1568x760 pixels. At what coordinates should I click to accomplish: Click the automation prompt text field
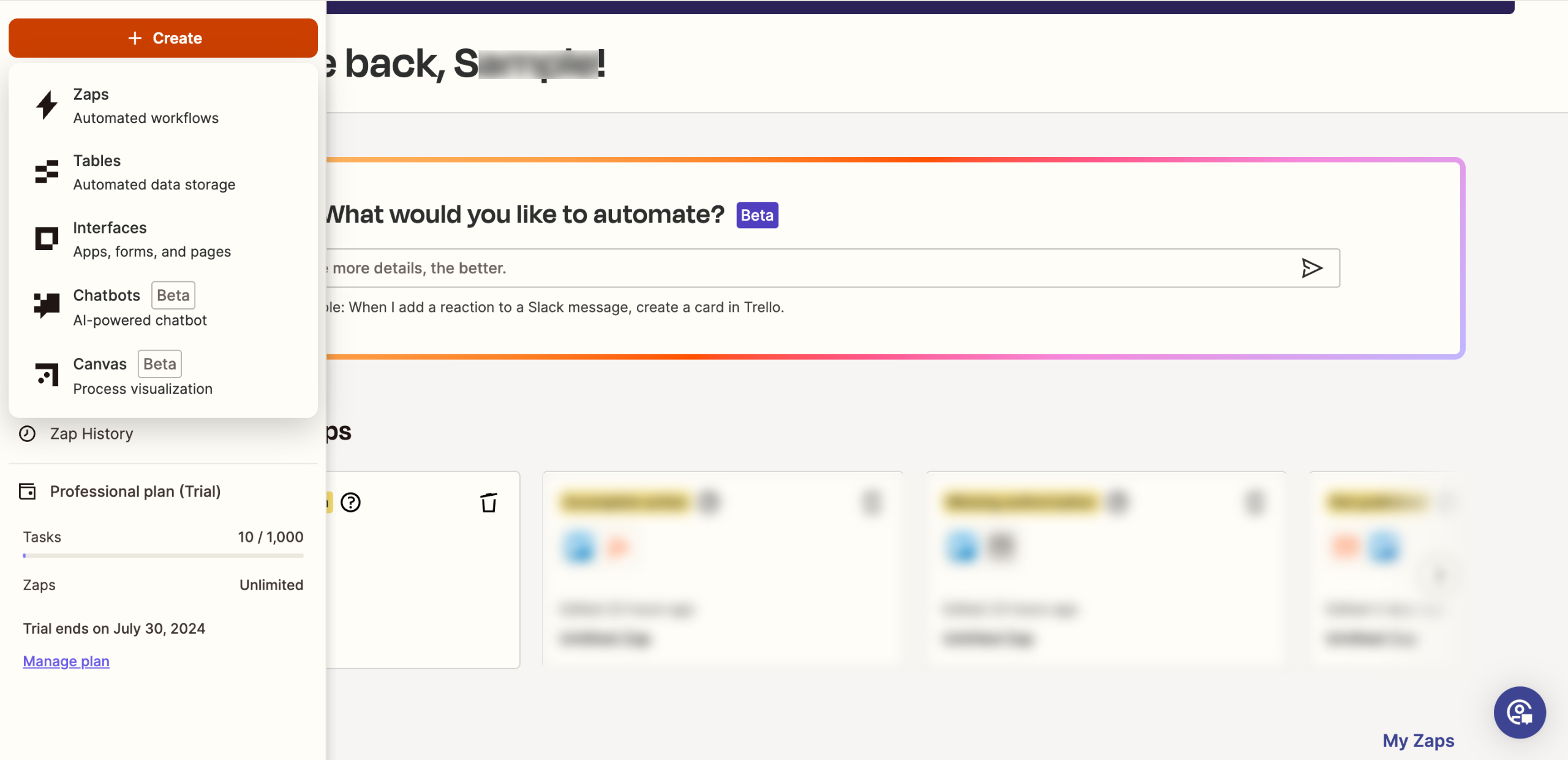[796, 268]
